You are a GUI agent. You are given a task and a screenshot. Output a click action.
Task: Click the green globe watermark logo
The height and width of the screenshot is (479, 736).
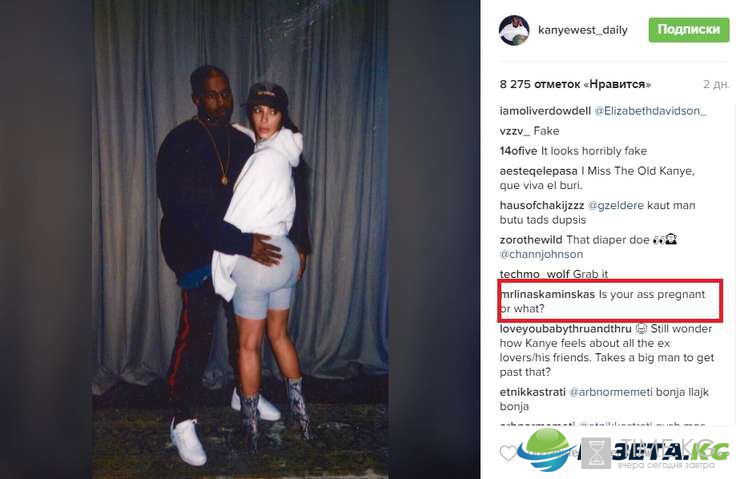pyautogui.click(x=548, y=450)
